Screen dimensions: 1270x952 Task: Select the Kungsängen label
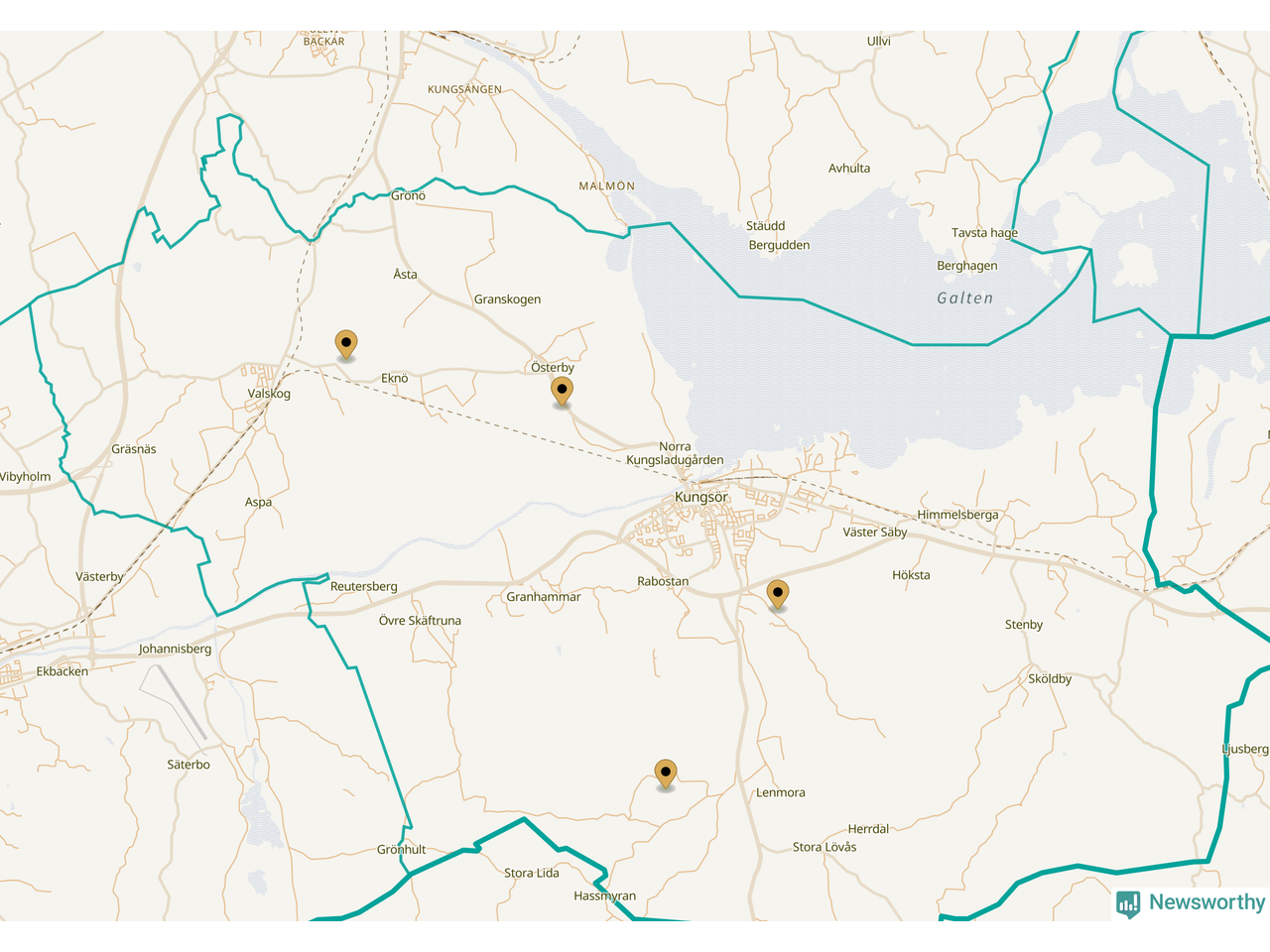(464, 89)
